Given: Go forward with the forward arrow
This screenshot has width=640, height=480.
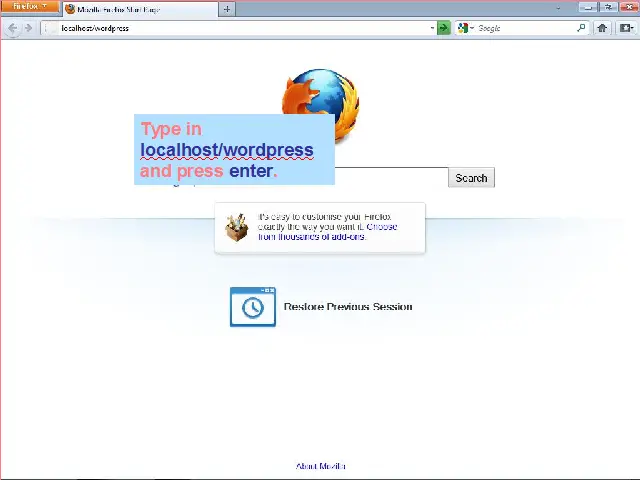Looking at the screenshot, I should [x=29, y=28].
